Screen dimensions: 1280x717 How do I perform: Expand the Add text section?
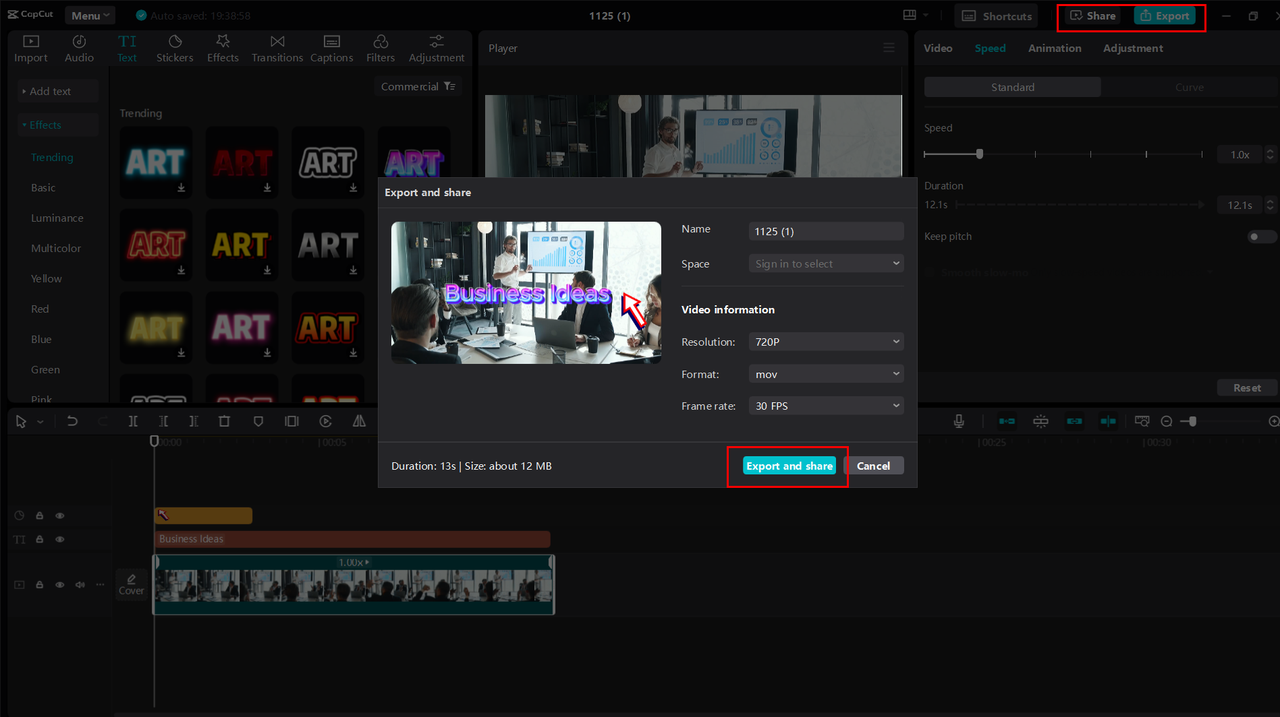click(x=58, y=91)
